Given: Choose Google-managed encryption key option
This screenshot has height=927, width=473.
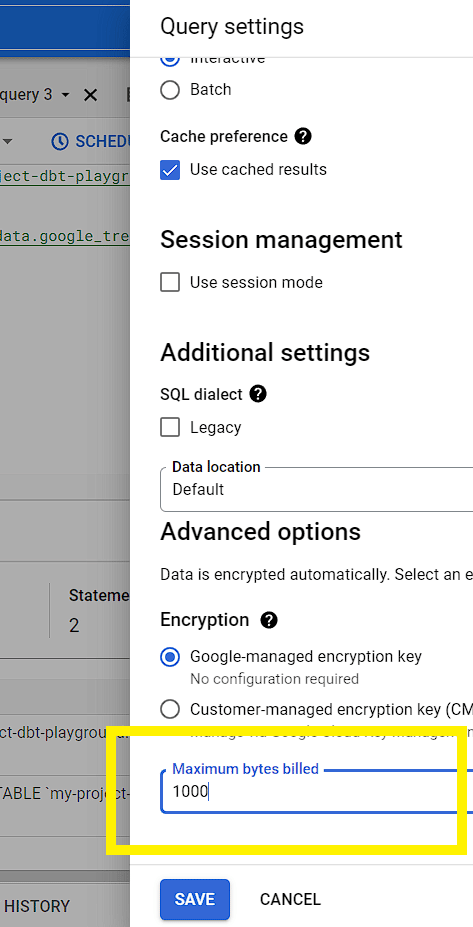Looking at the screenshot, I should click(170, 657).
